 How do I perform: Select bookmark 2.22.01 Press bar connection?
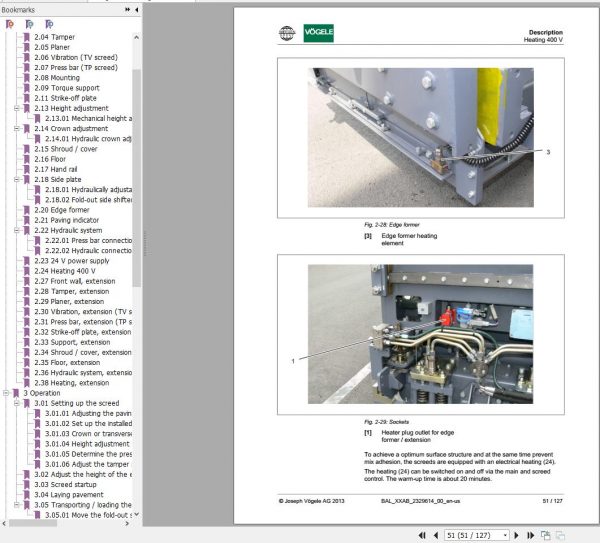88,241
